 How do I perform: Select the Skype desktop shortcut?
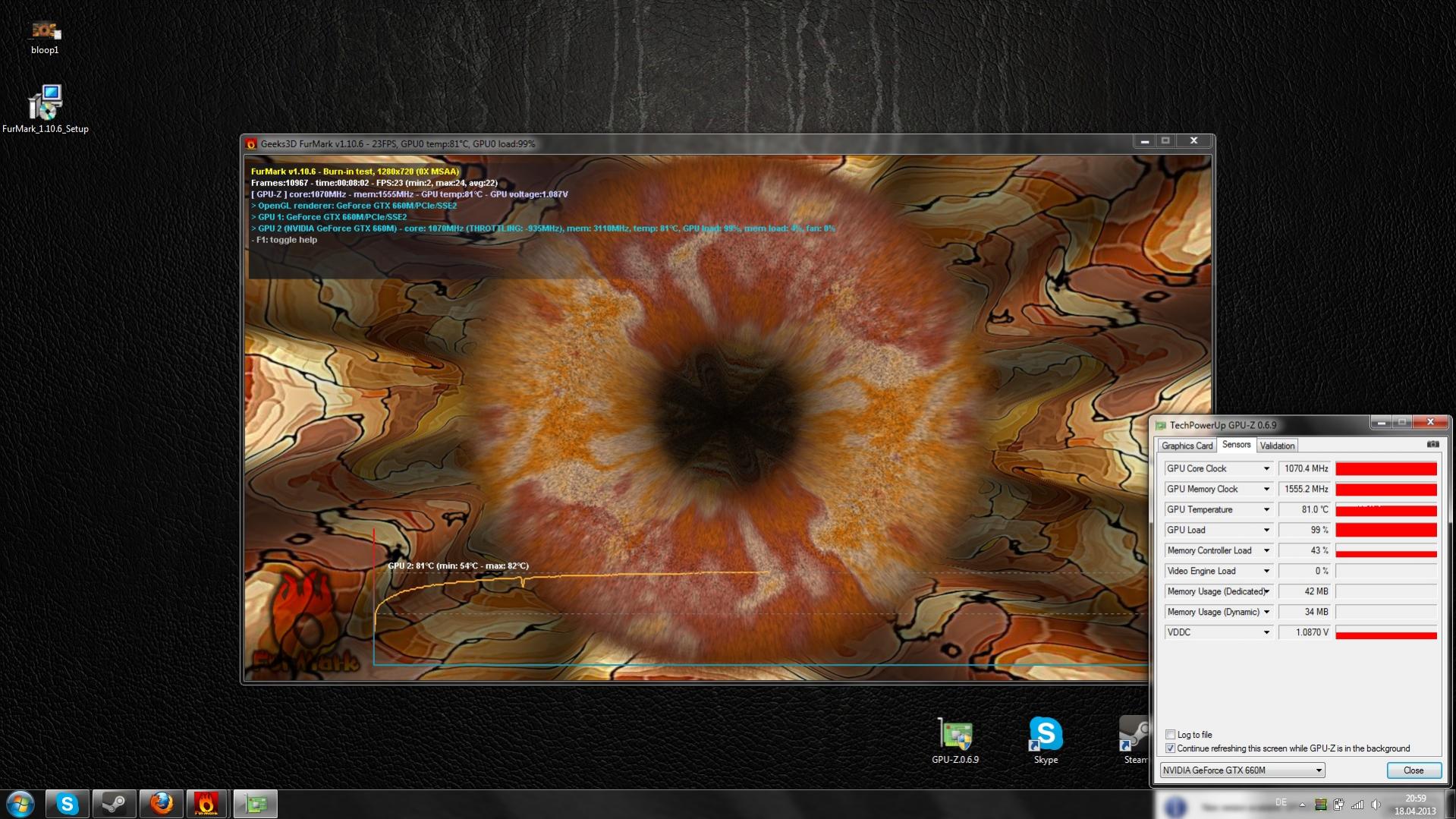1046,741
